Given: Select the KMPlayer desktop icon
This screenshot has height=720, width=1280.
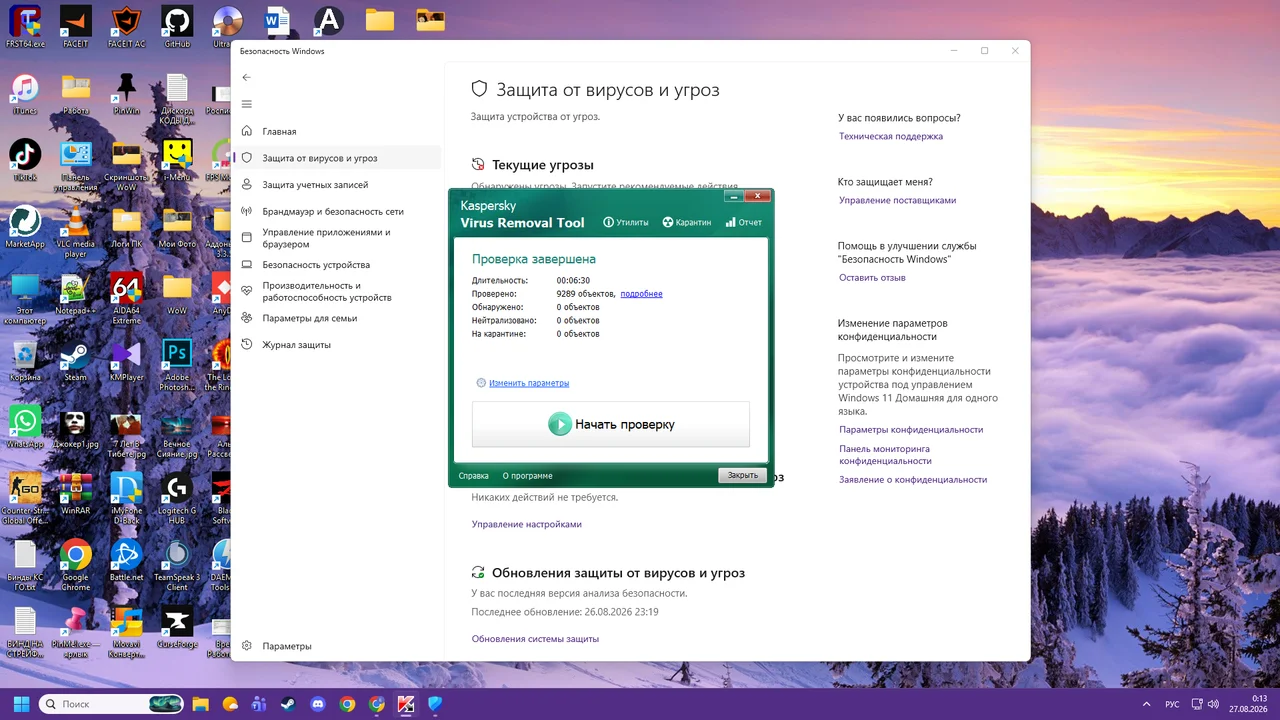Looking at the screenshot, I should tap(127, 360).
